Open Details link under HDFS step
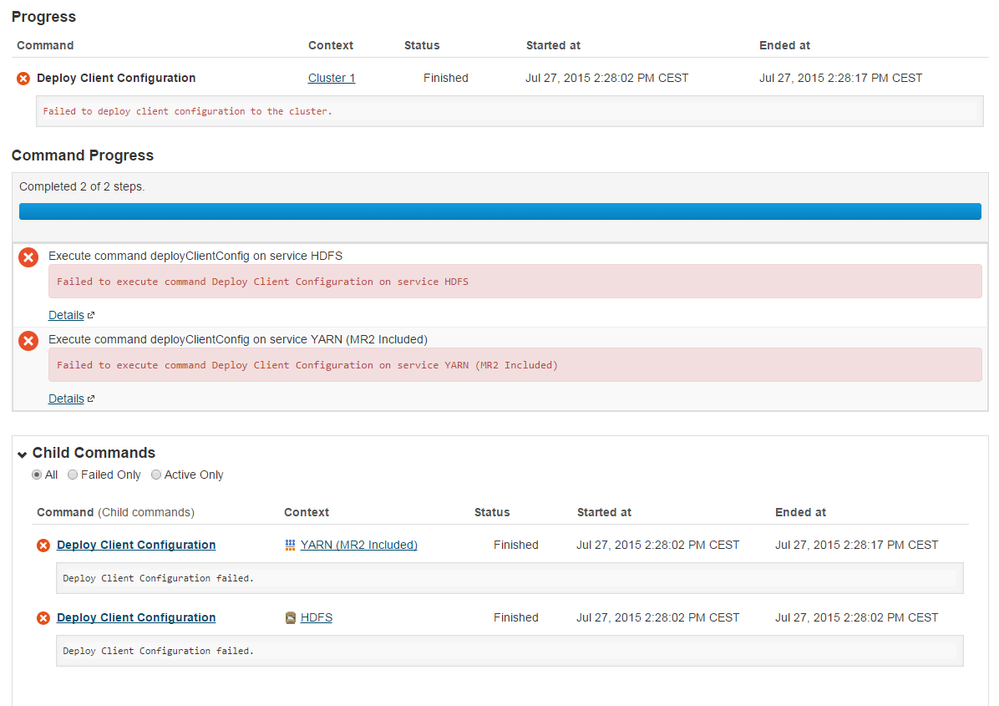 pyautogui.click(x=66, y=315)
